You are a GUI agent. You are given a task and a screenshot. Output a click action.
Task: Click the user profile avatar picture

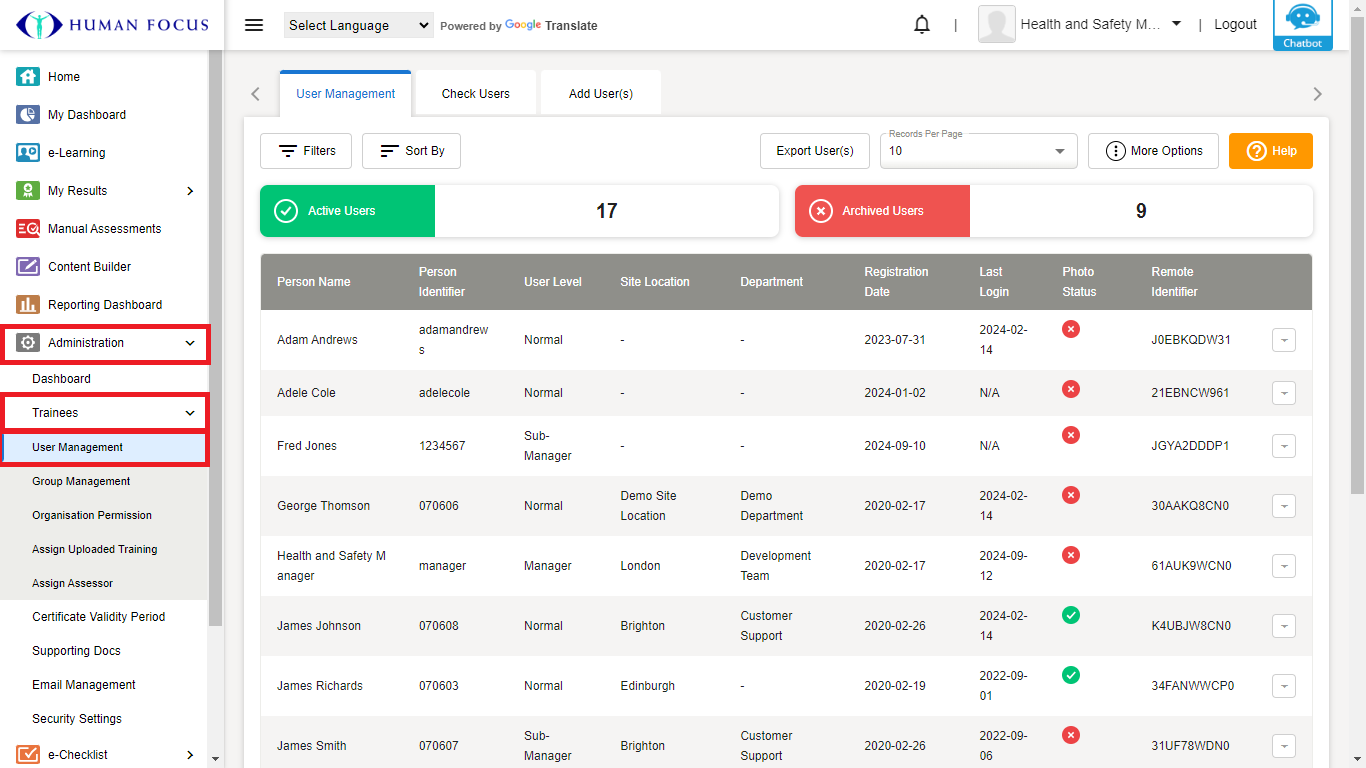pos(996,25)
